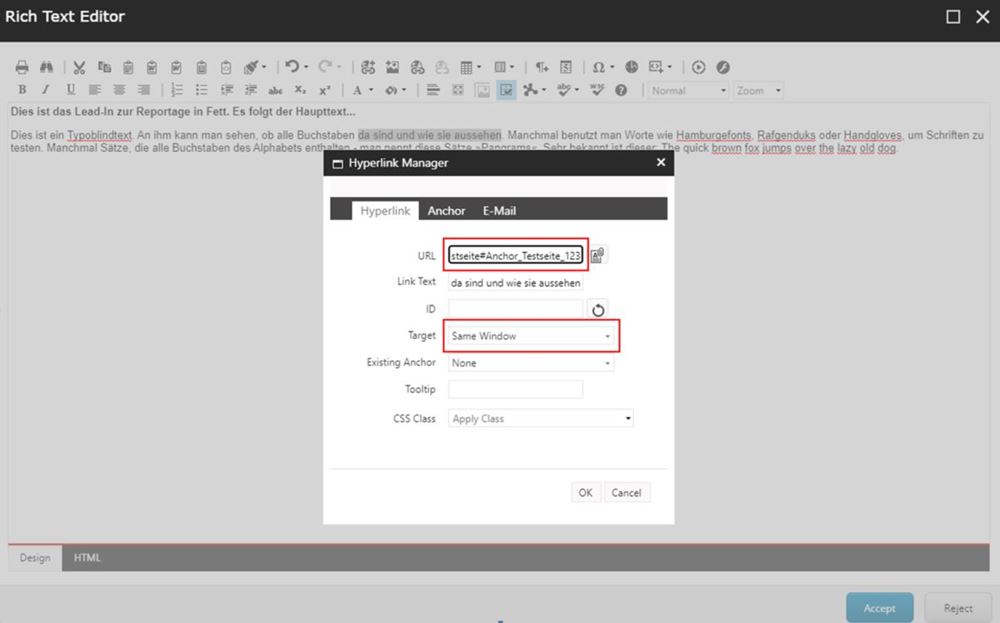Open the CSS Class Apply Class dropdown

541,419
